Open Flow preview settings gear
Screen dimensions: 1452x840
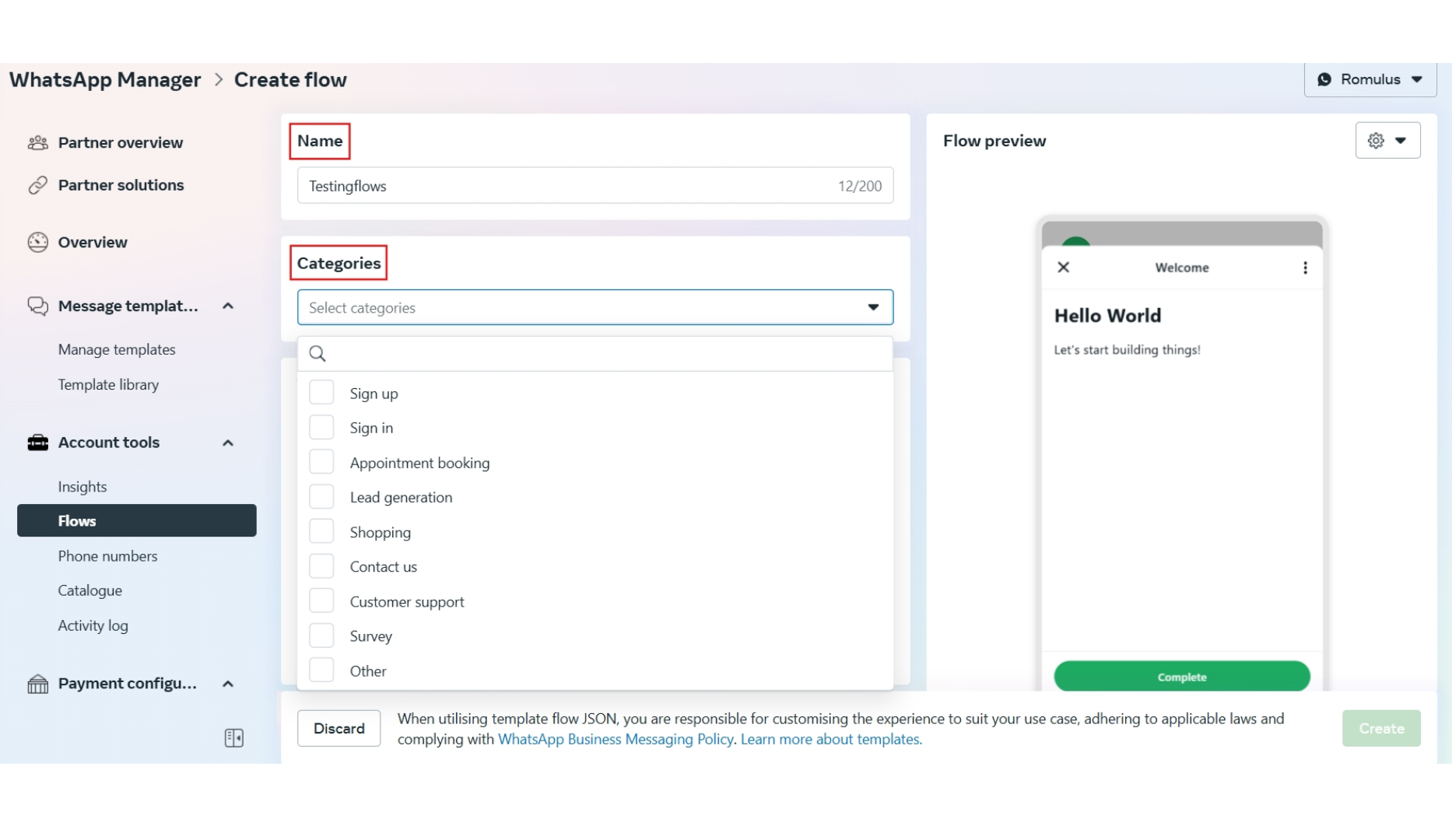coord(1375,140)
